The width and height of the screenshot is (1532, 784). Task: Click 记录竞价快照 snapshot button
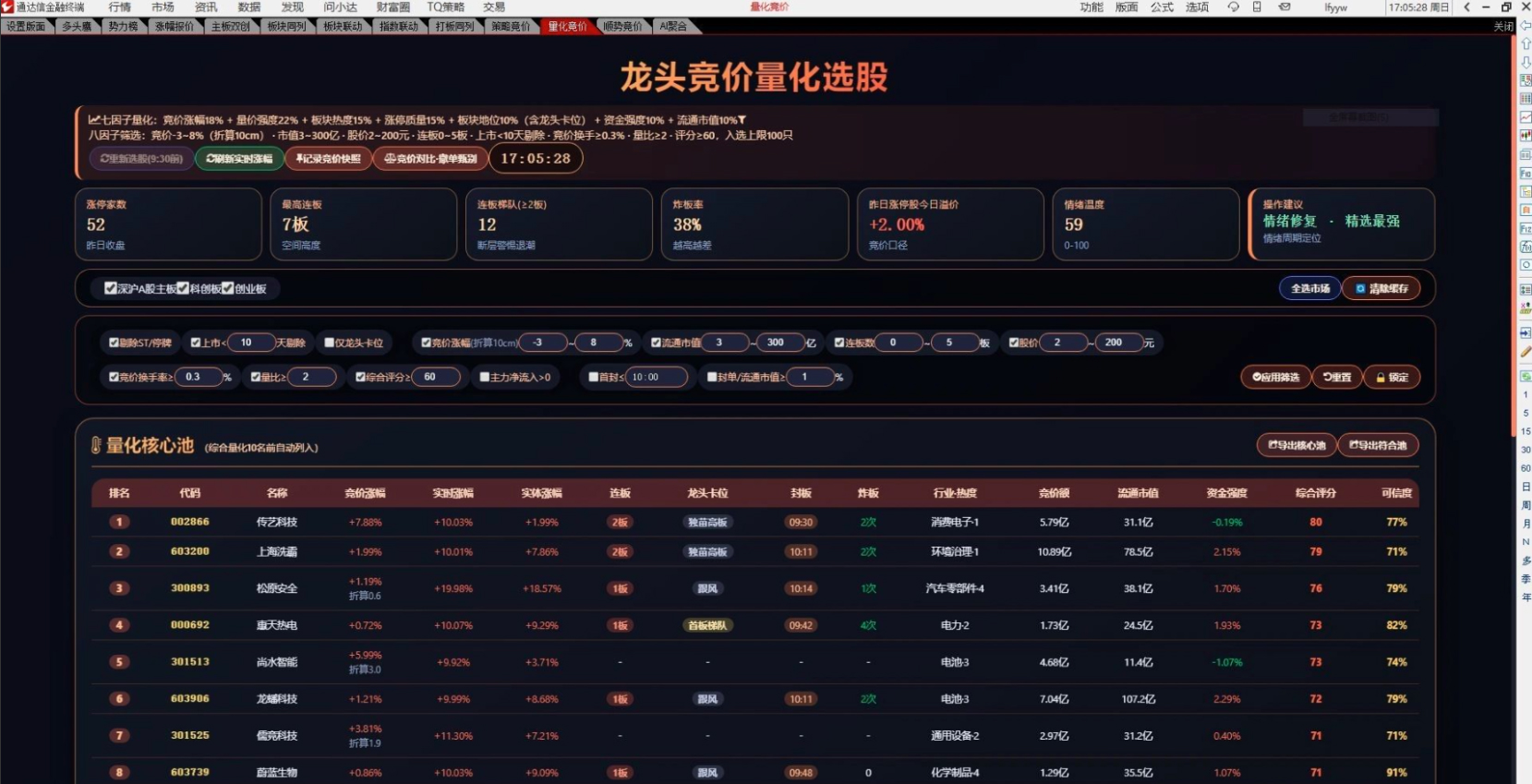click(x=328, y=159)
